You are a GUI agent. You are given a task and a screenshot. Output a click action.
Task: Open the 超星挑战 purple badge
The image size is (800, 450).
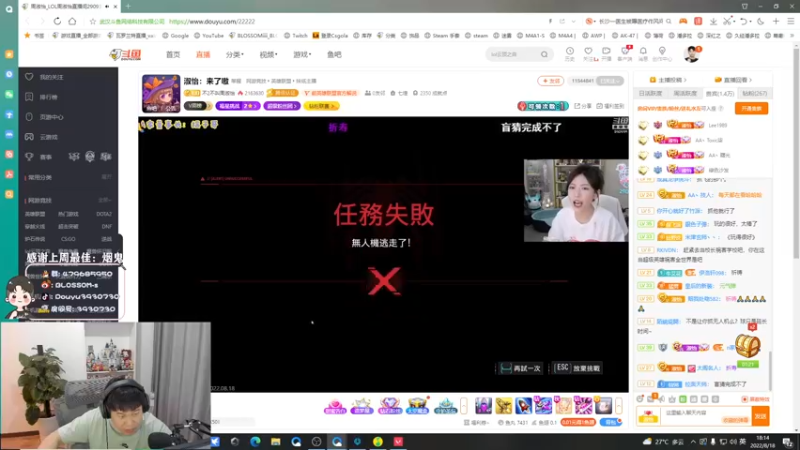[x=238, y=106]
